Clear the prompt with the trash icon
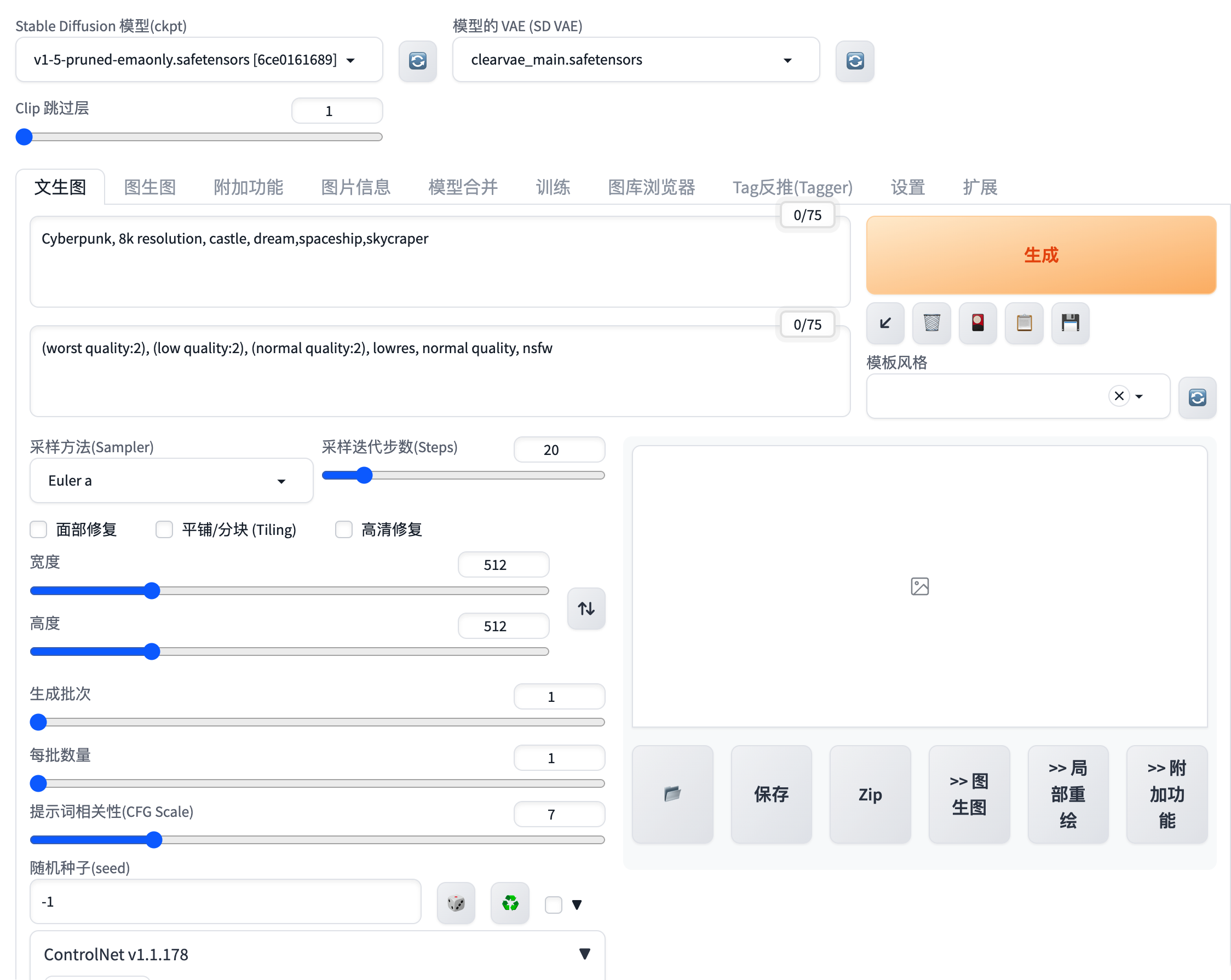The image size is (1231, 980). [x=931, y=323]
